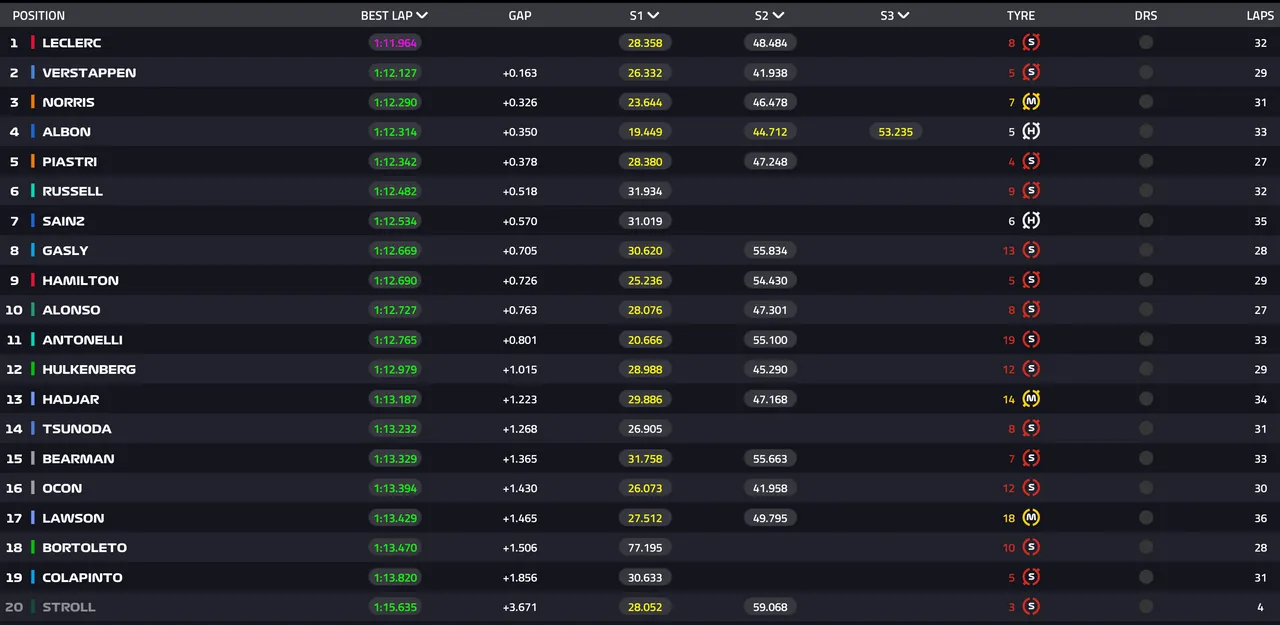Click the POSITION column header

(39, 16)
